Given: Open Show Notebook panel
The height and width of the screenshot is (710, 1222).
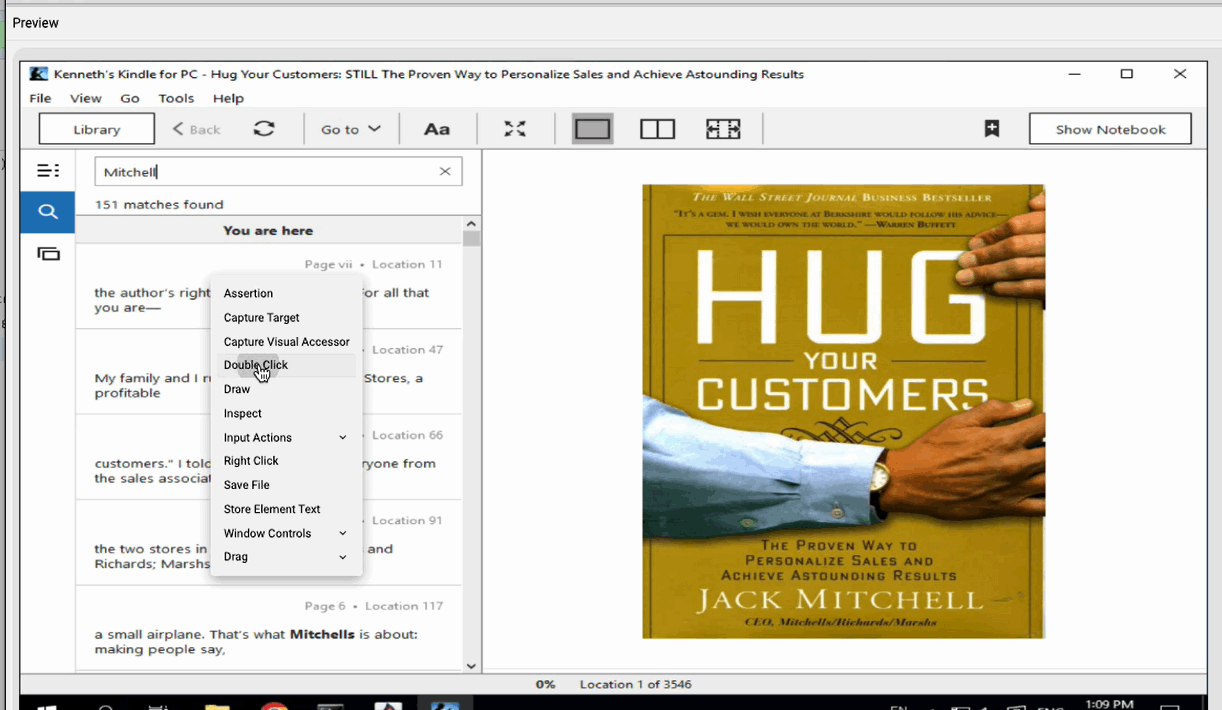Looking at the screenshot, I should point(1110,129).
